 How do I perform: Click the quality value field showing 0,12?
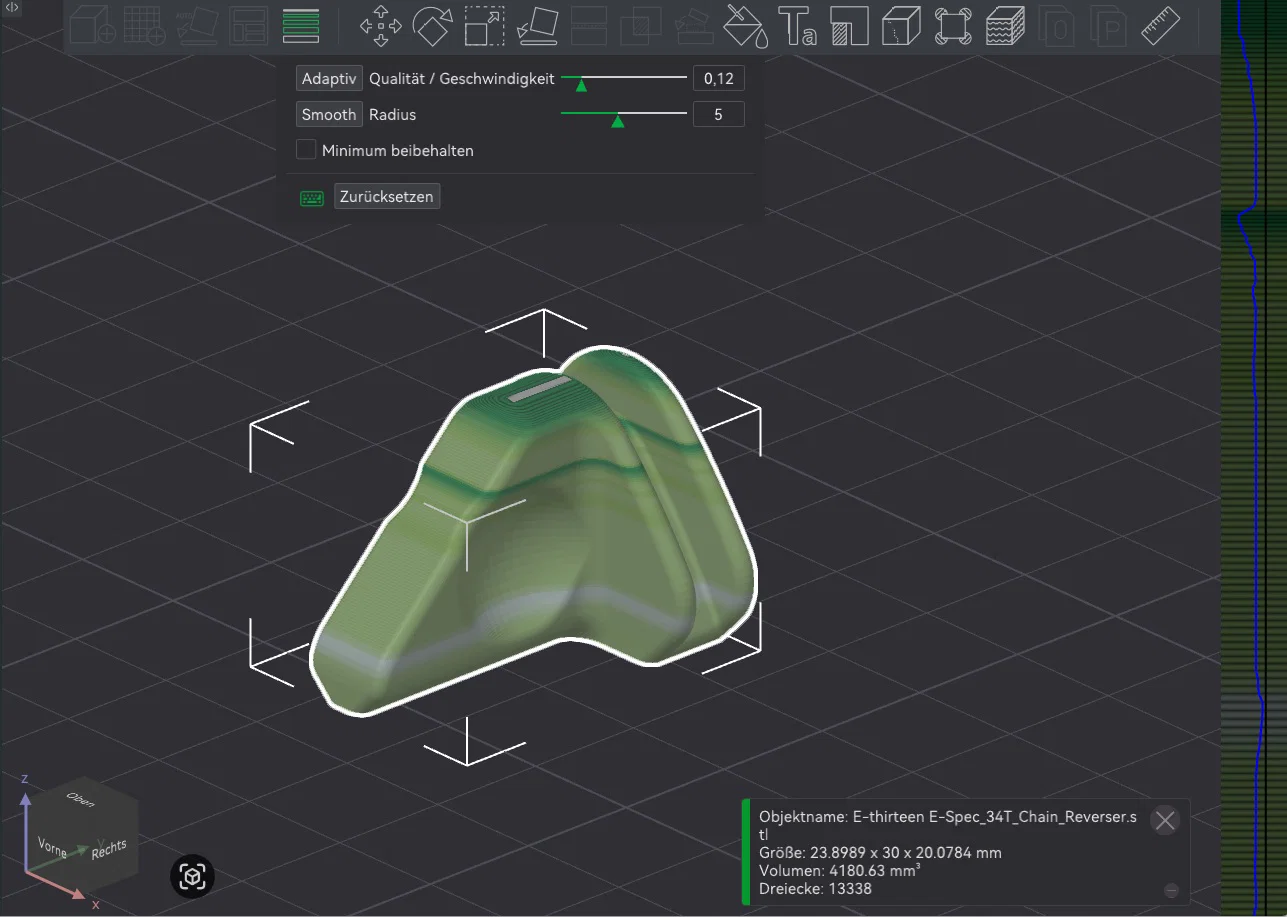719,79
